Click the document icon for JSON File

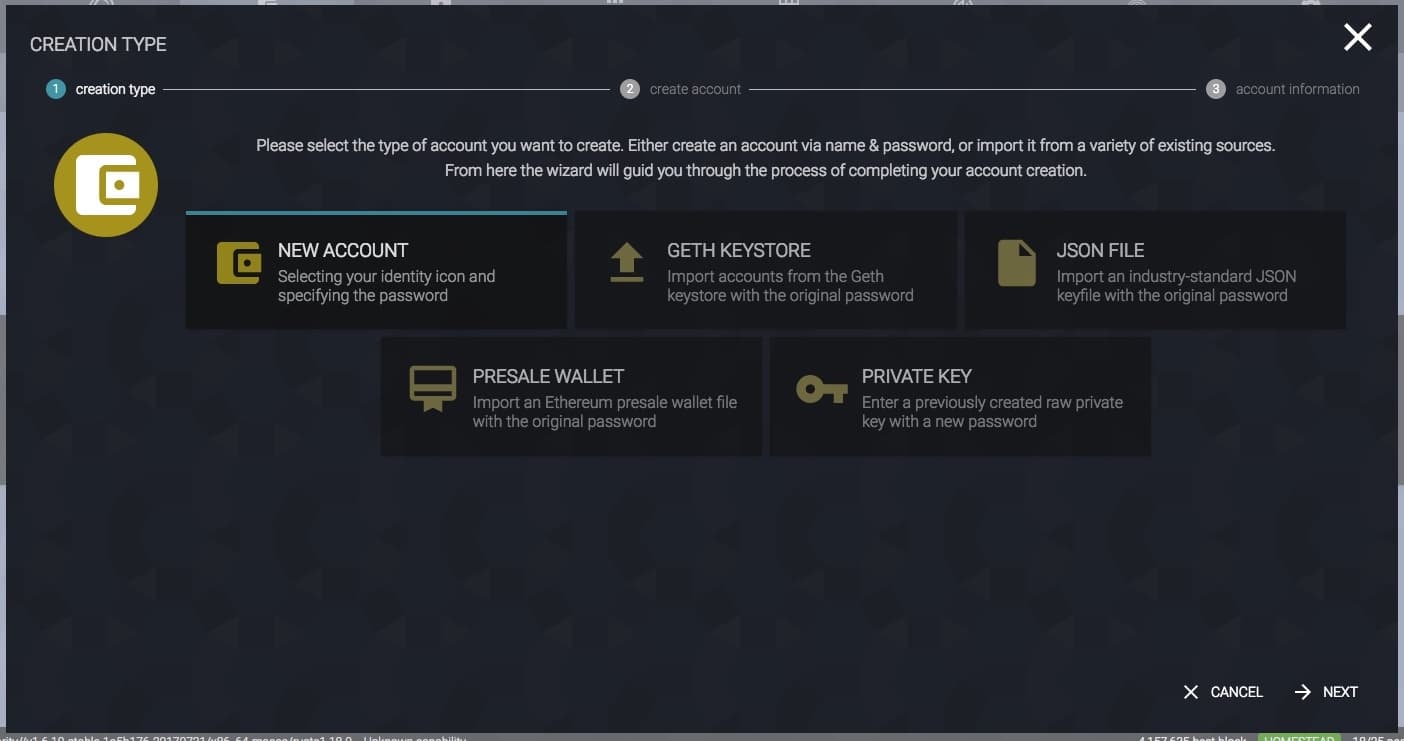pos(1016,263)
